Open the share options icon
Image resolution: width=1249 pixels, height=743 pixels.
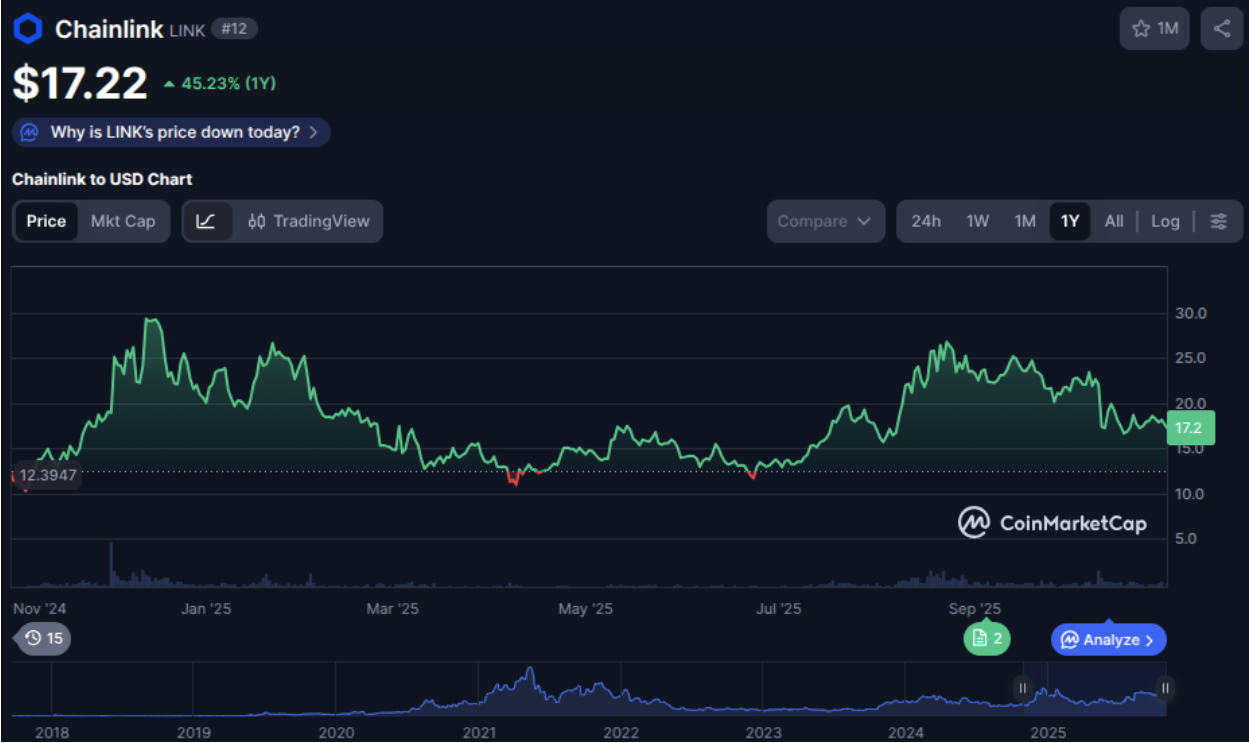(1221, 28)
